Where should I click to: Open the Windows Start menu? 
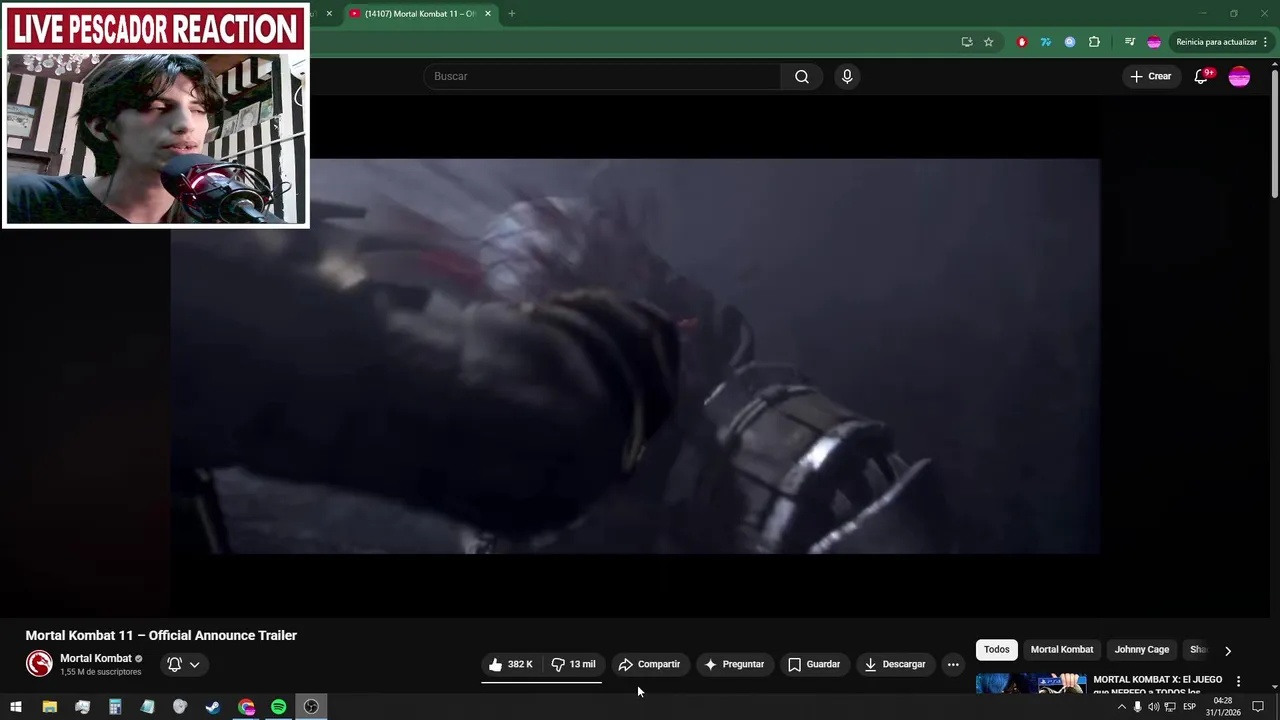(15, 707)
